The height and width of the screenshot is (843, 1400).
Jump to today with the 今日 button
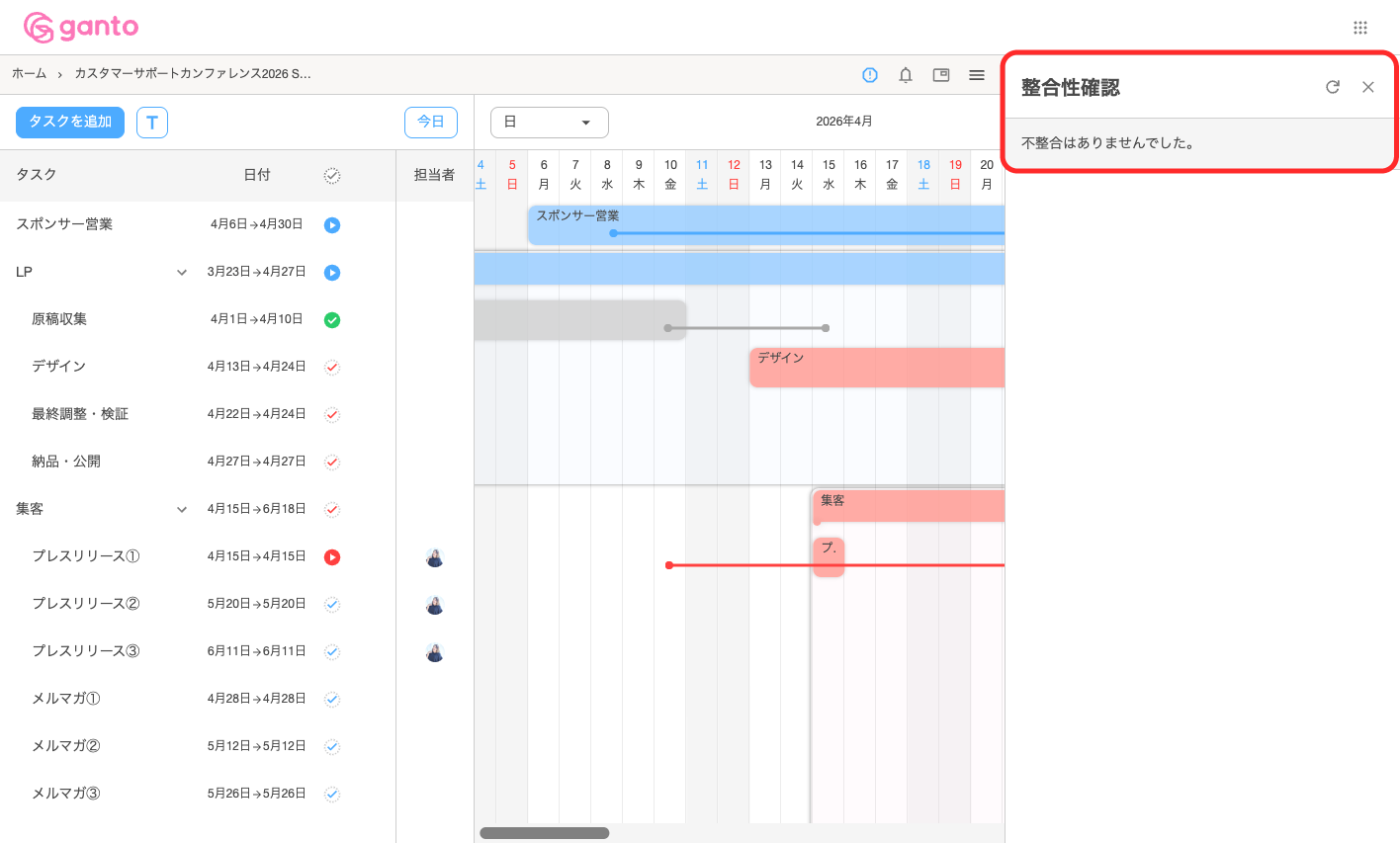tap(431, 122)
